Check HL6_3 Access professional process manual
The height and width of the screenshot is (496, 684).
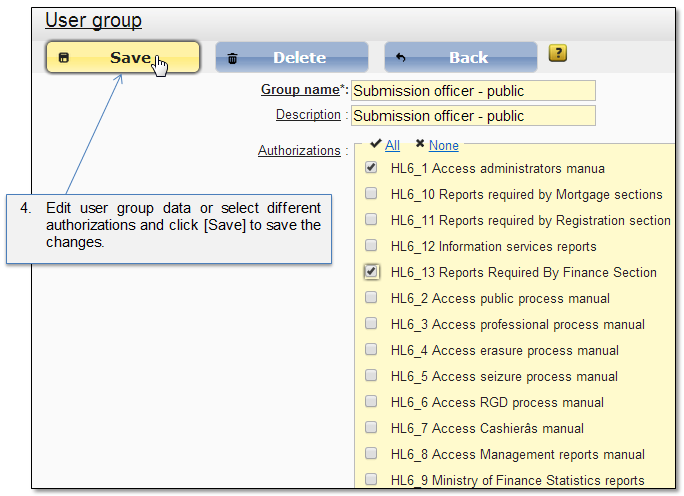371,324
